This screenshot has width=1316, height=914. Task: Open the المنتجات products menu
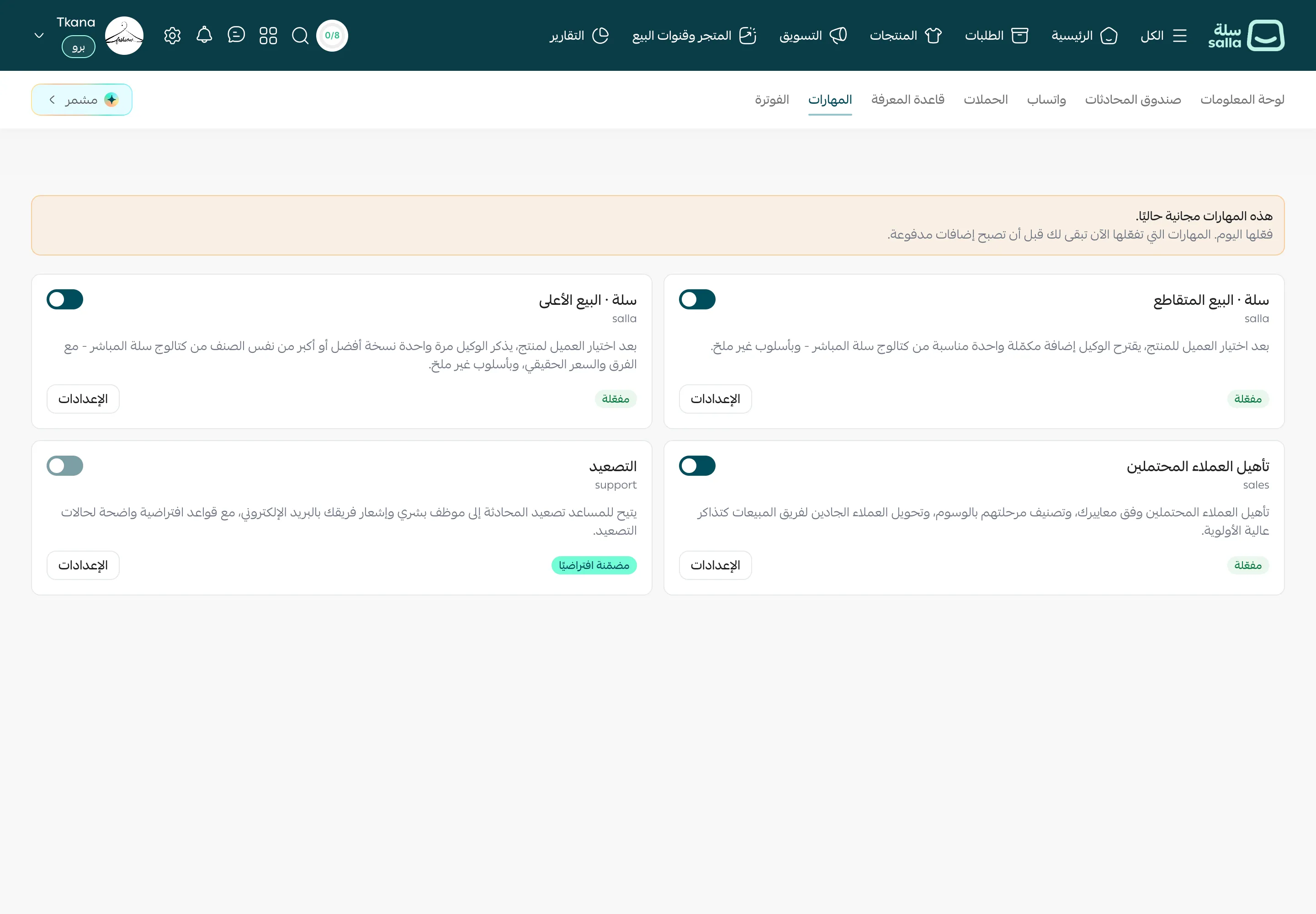pyautogui.click(x=906, y=36)
